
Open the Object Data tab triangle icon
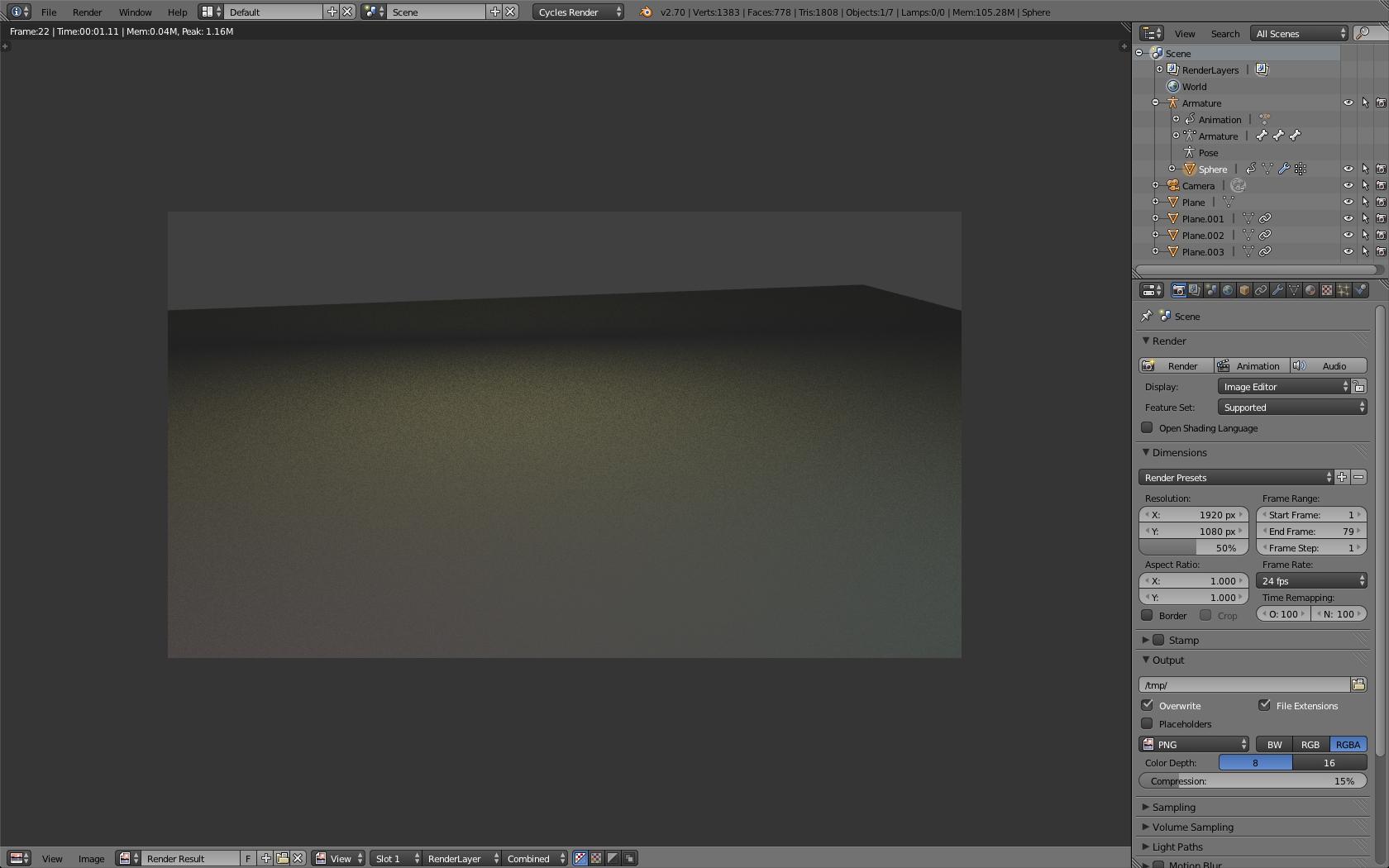(1294, 290)
